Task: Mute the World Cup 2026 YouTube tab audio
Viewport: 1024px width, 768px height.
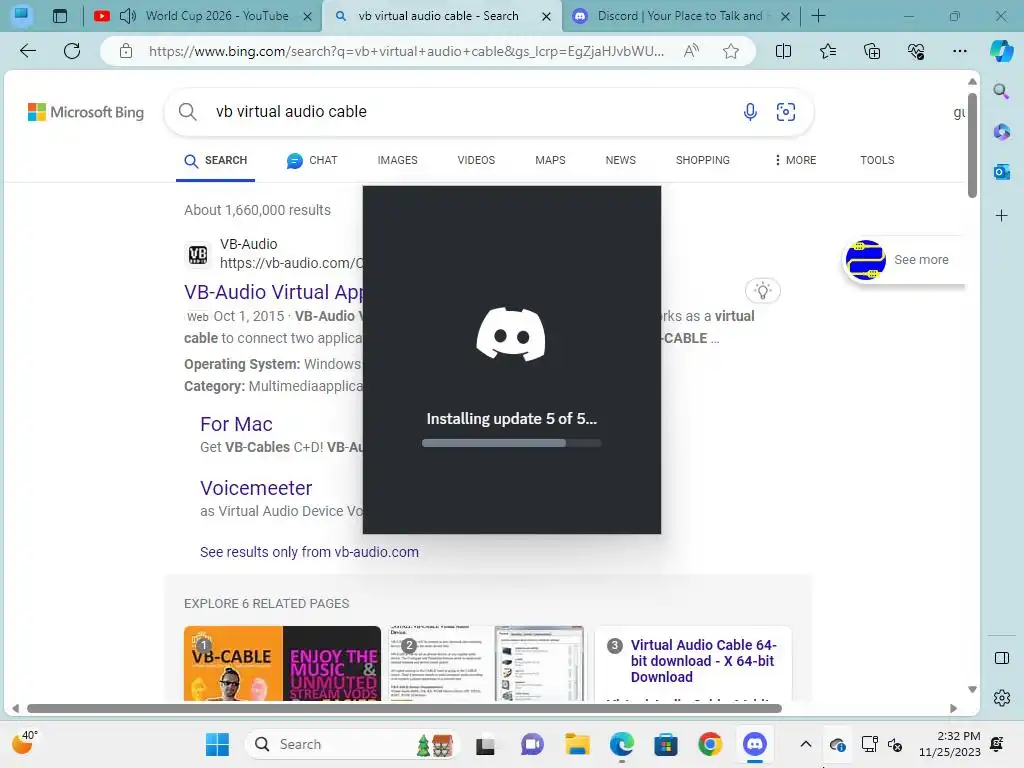Action: pyautogui.click(x=127, y=16)
